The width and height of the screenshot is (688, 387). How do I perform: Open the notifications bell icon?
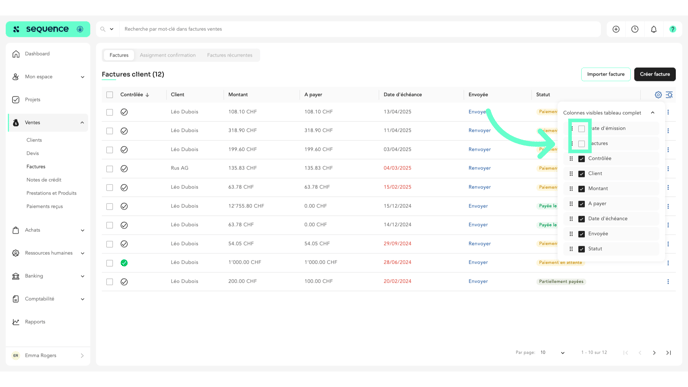pos(653,29)
